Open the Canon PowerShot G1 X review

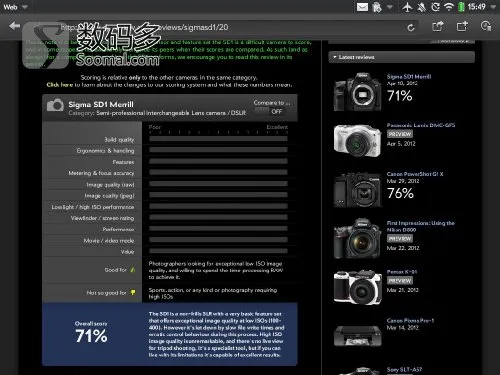coord(415,174)
